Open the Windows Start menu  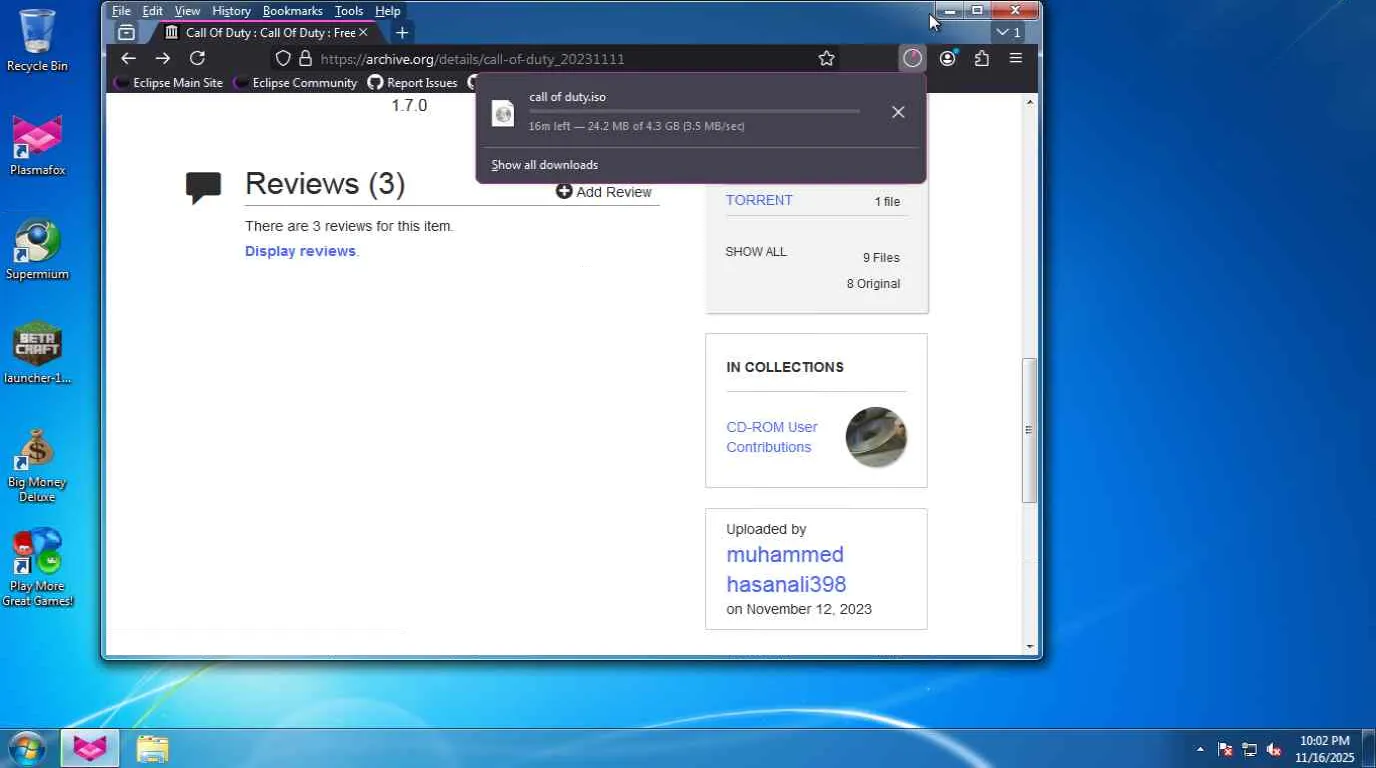[26, 748]
